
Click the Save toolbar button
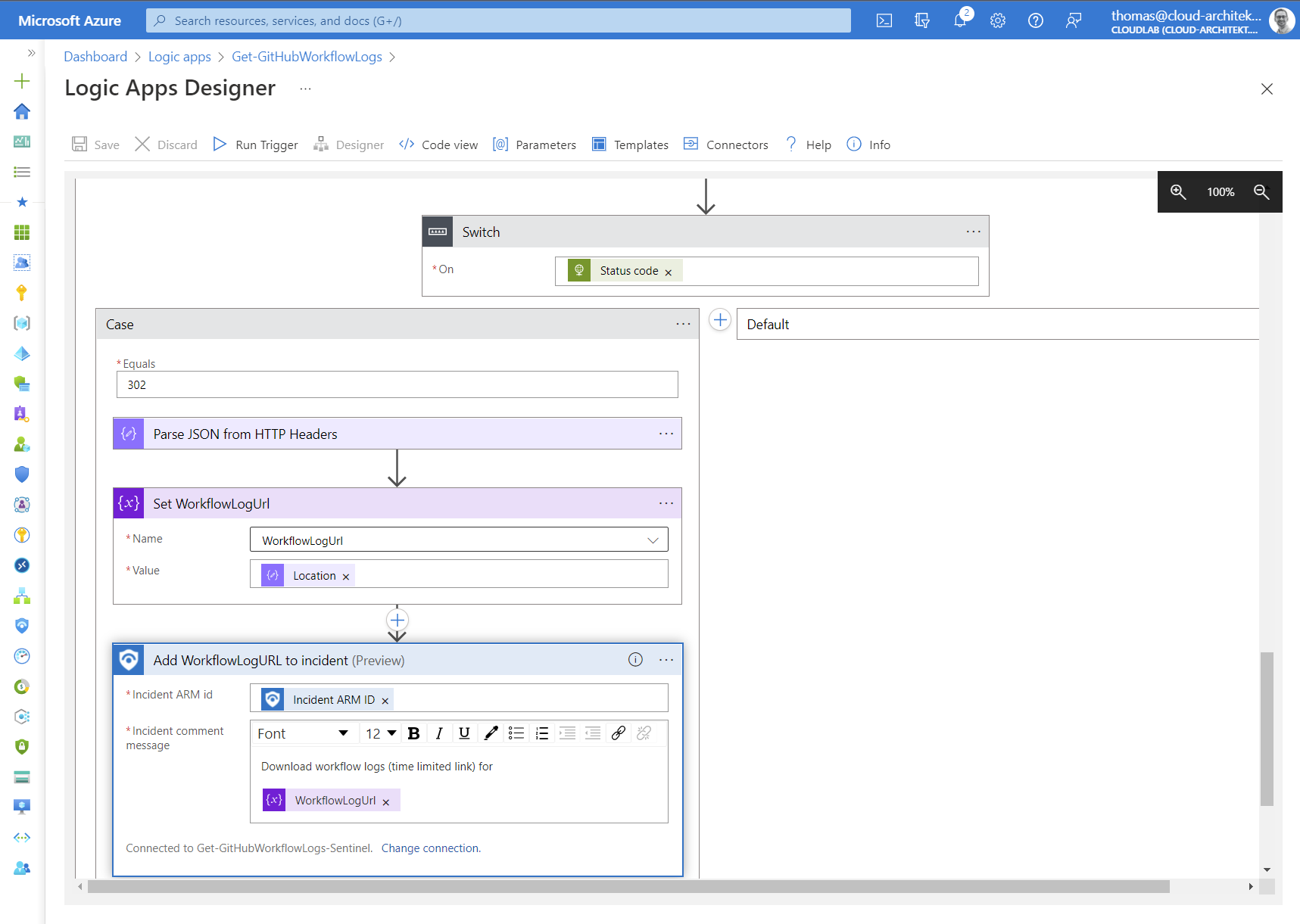(x=95, y=145)
